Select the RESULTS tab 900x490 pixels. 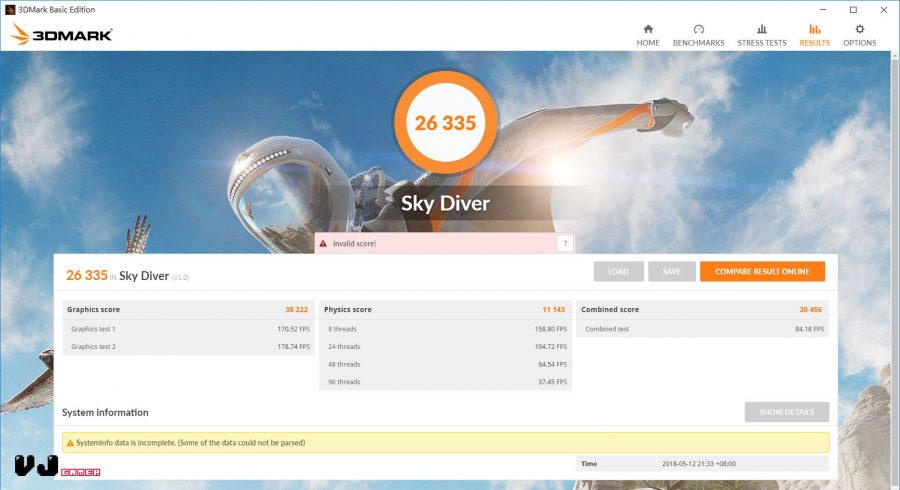(814, 35)
